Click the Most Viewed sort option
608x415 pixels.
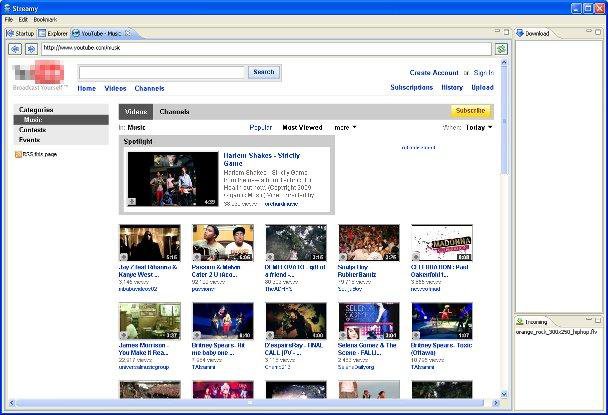tap(302, 128)
